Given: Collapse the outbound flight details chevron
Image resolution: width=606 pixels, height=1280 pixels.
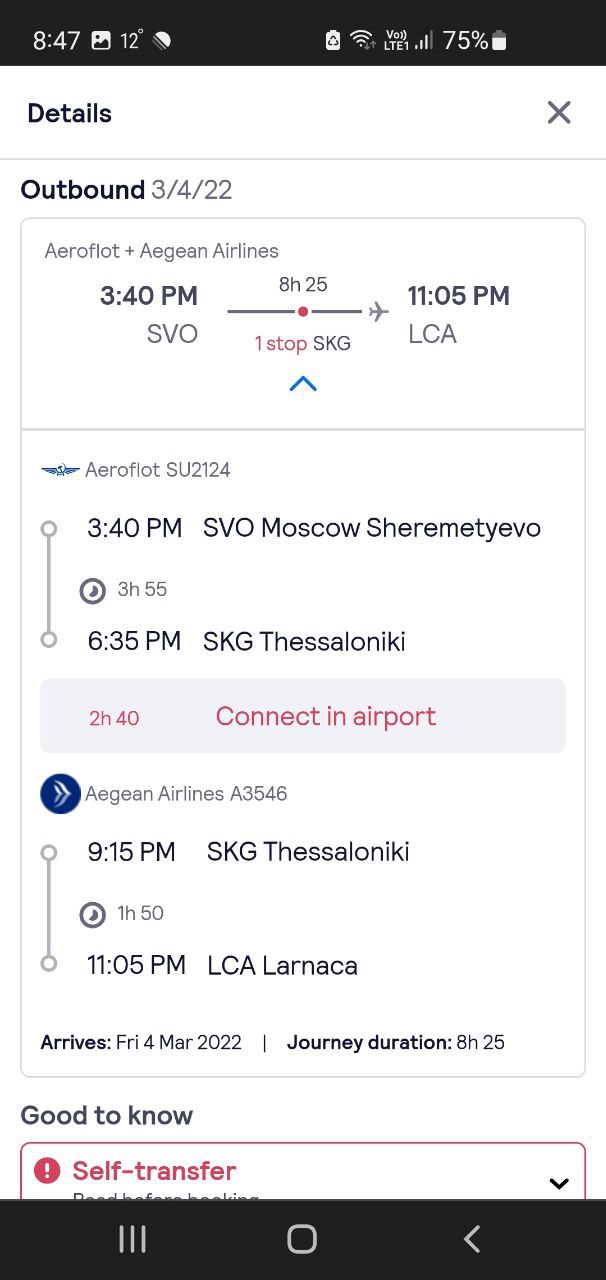Looking at the screenshot, I should (x=303, y=384).
